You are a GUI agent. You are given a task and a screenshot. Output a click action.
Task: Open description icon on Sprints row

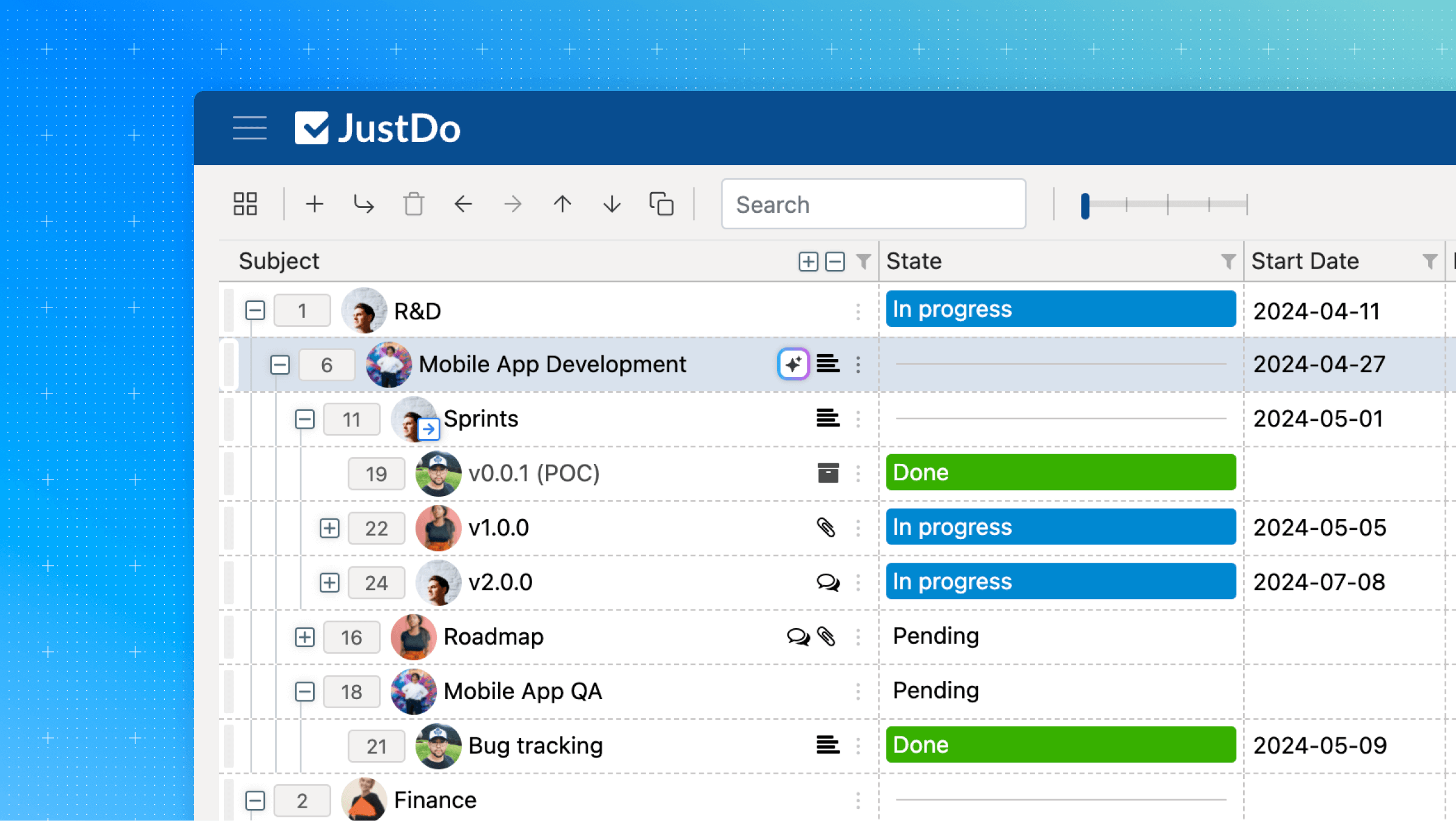[x=828, y=418]
